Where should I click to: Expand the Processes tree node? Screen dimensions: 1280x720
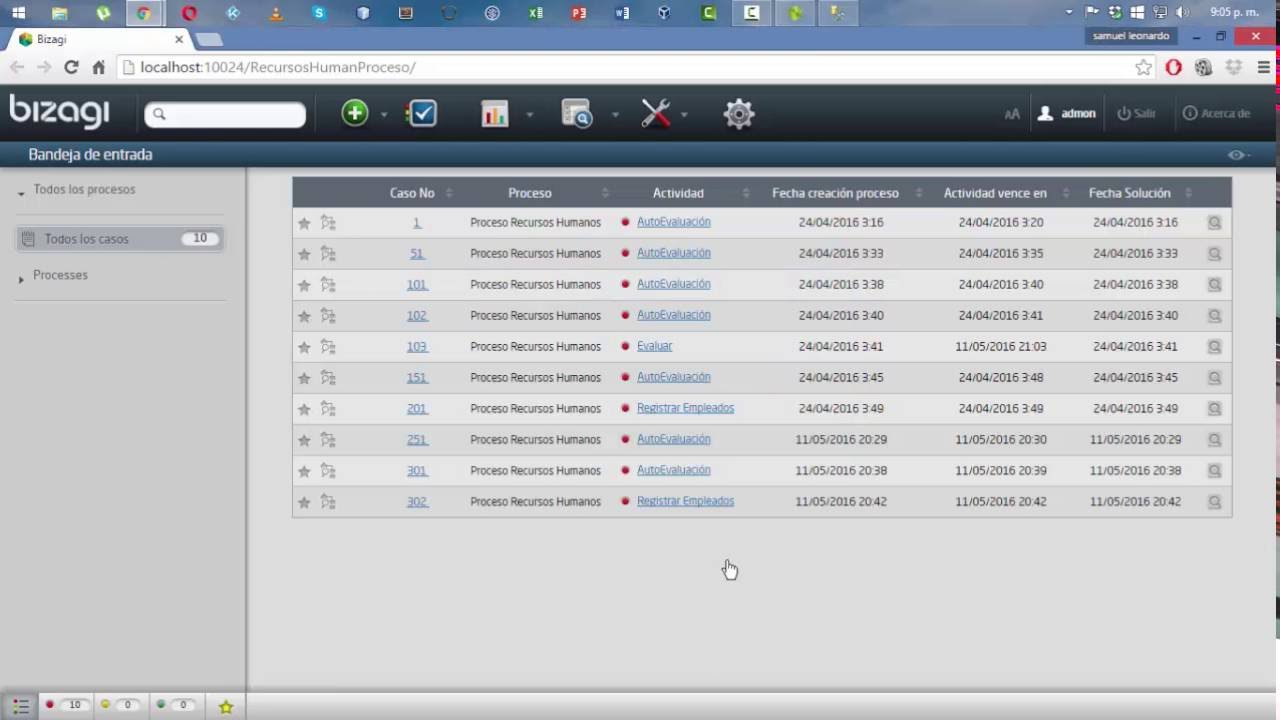pyautogui.click(x=21, y=279)
